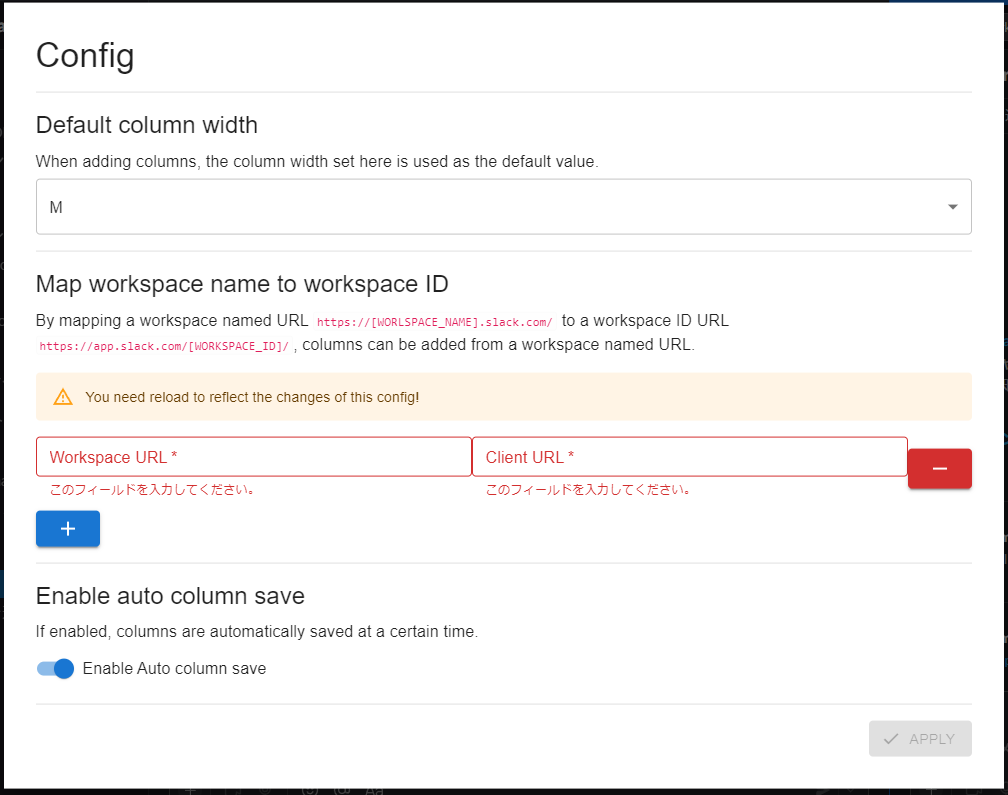Toggle the Enable Auto column save switch
The image size is (1008, 795).
pyautogui.click(x=55, y=668)
